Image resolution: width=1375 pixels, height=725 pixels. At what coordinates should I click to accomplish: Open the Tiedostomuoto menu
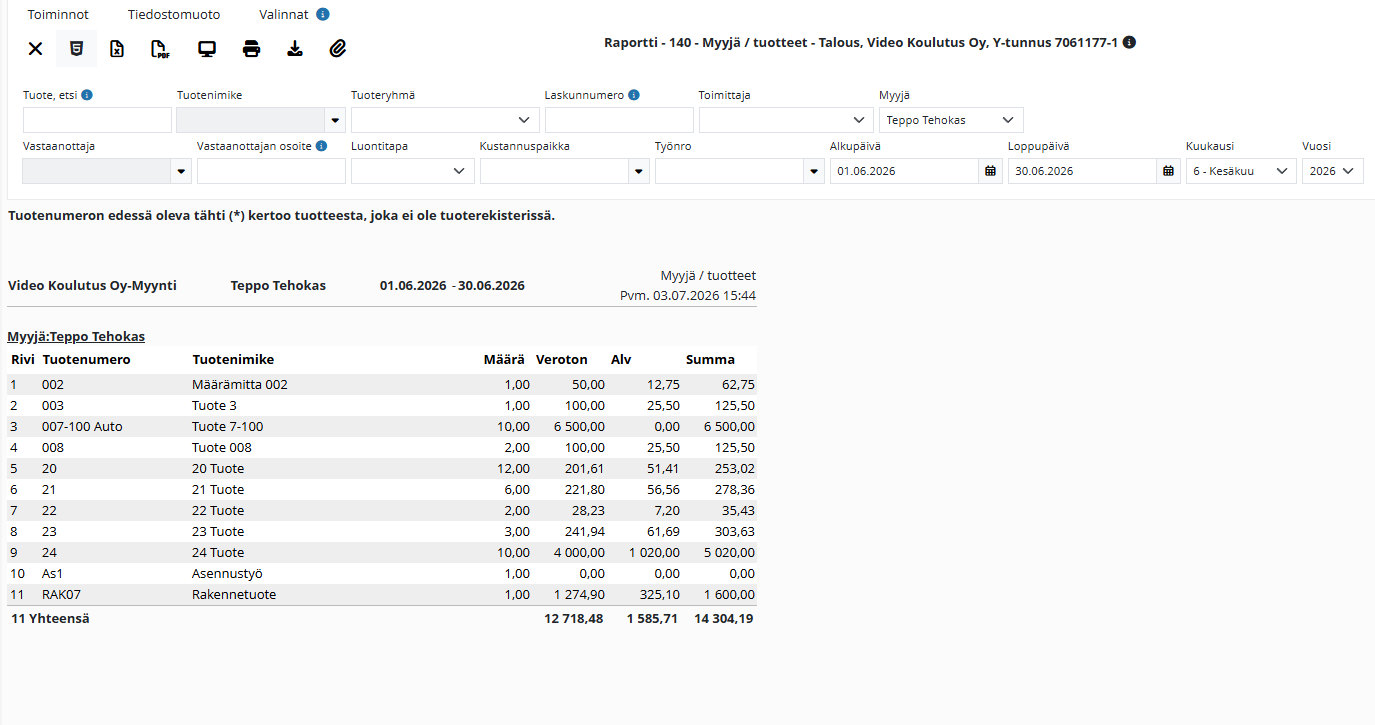(174, 15)
